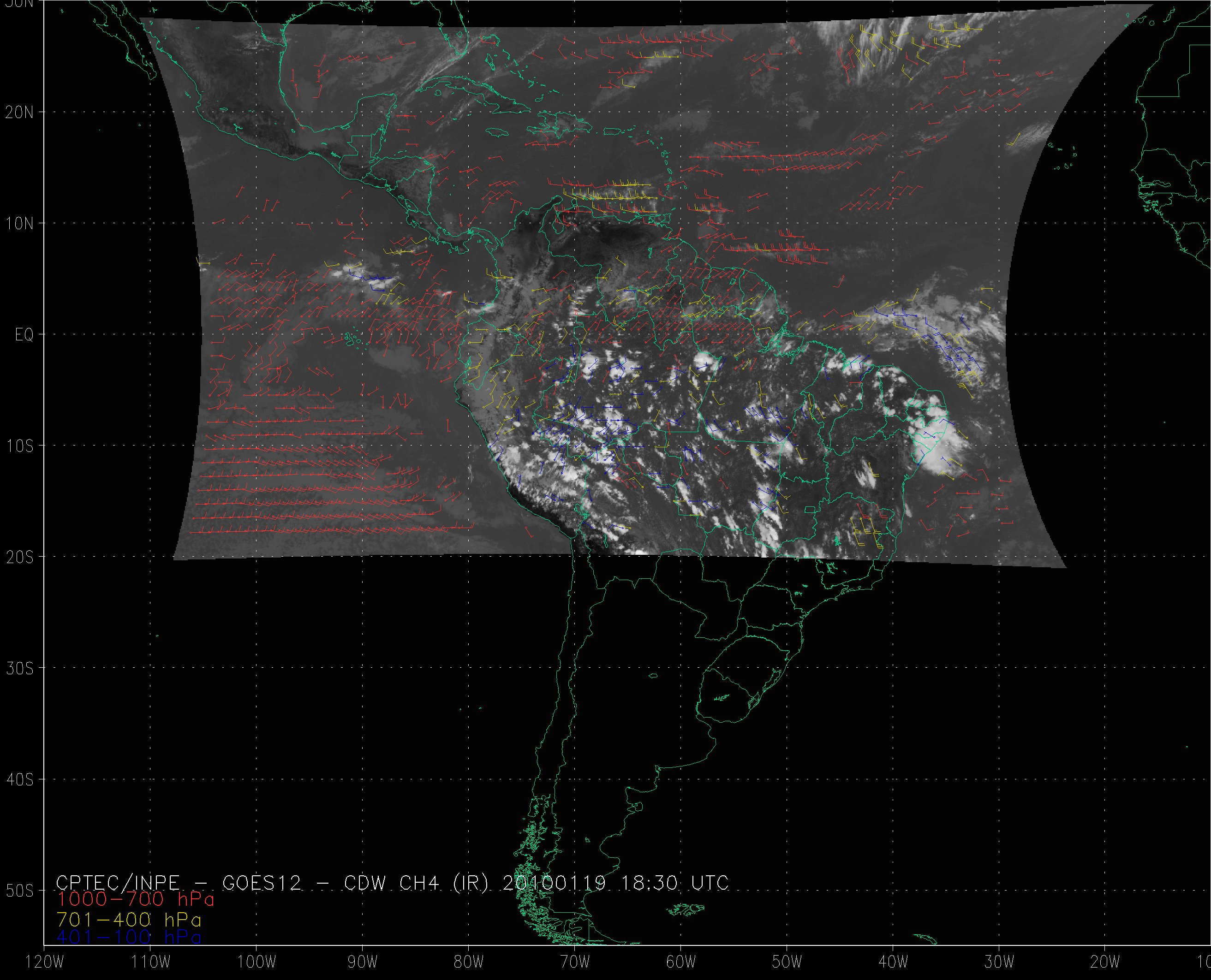Click the 60W longitude axis label
The height and width of the screenshot is (980, 1211).
click(x=681, y=962)
